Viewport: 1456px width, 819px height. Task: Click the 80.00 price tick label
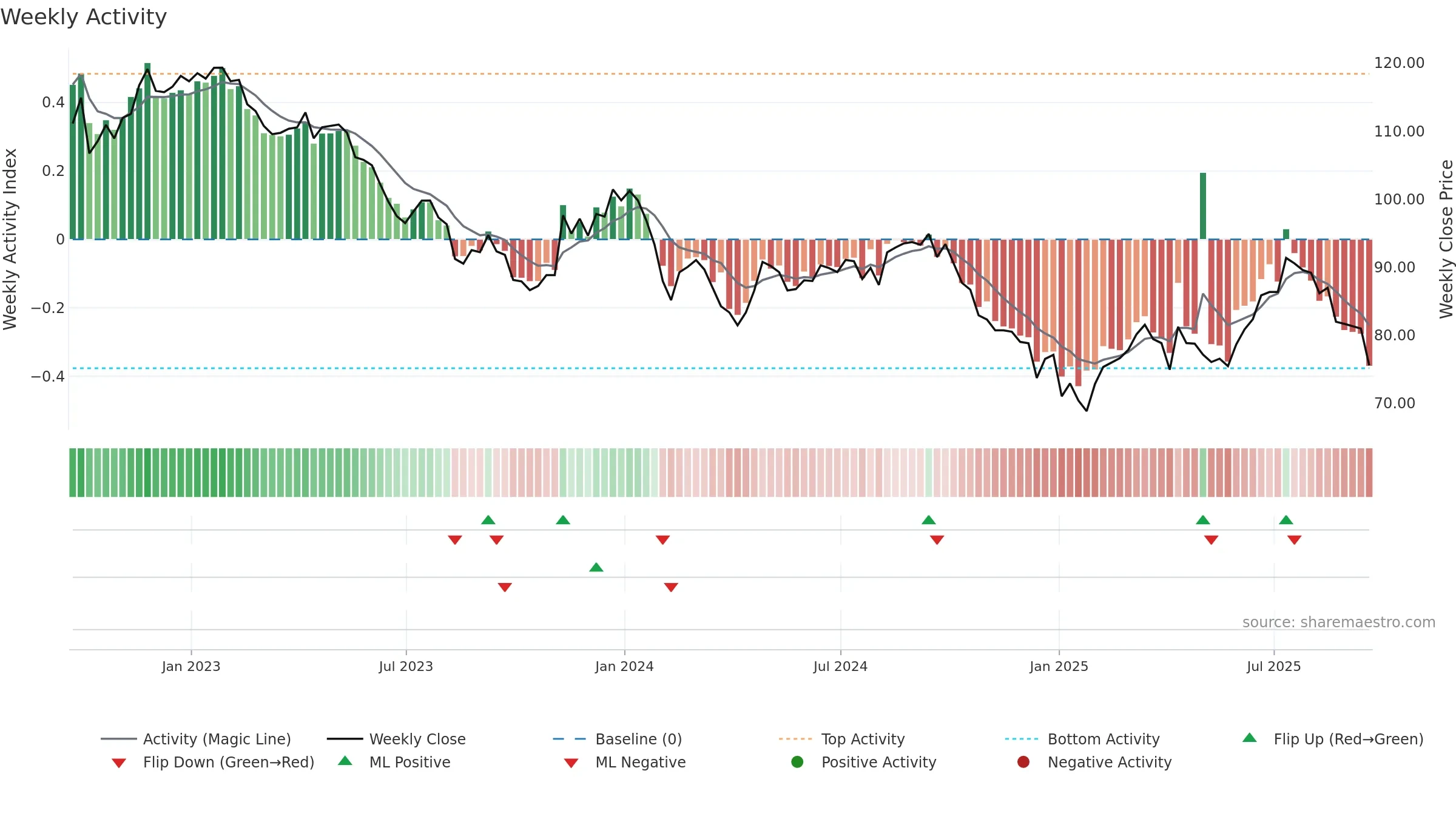[x=1395, y=335]
